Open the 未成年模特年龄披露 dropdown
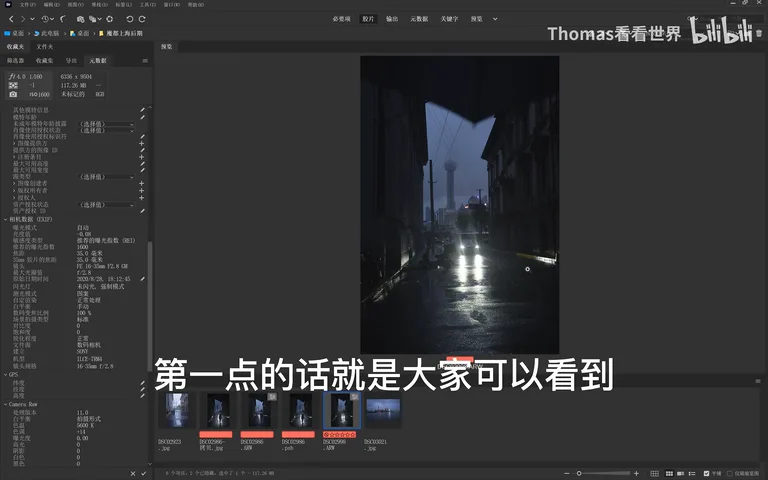 point(106,124)
